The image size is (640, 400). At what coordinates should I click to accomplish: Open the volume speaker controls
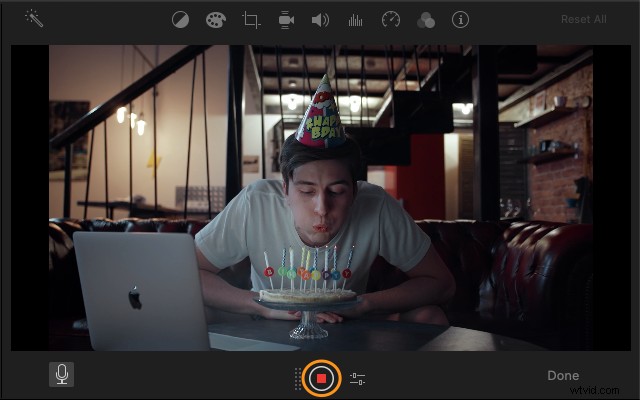tap(320, 20)
